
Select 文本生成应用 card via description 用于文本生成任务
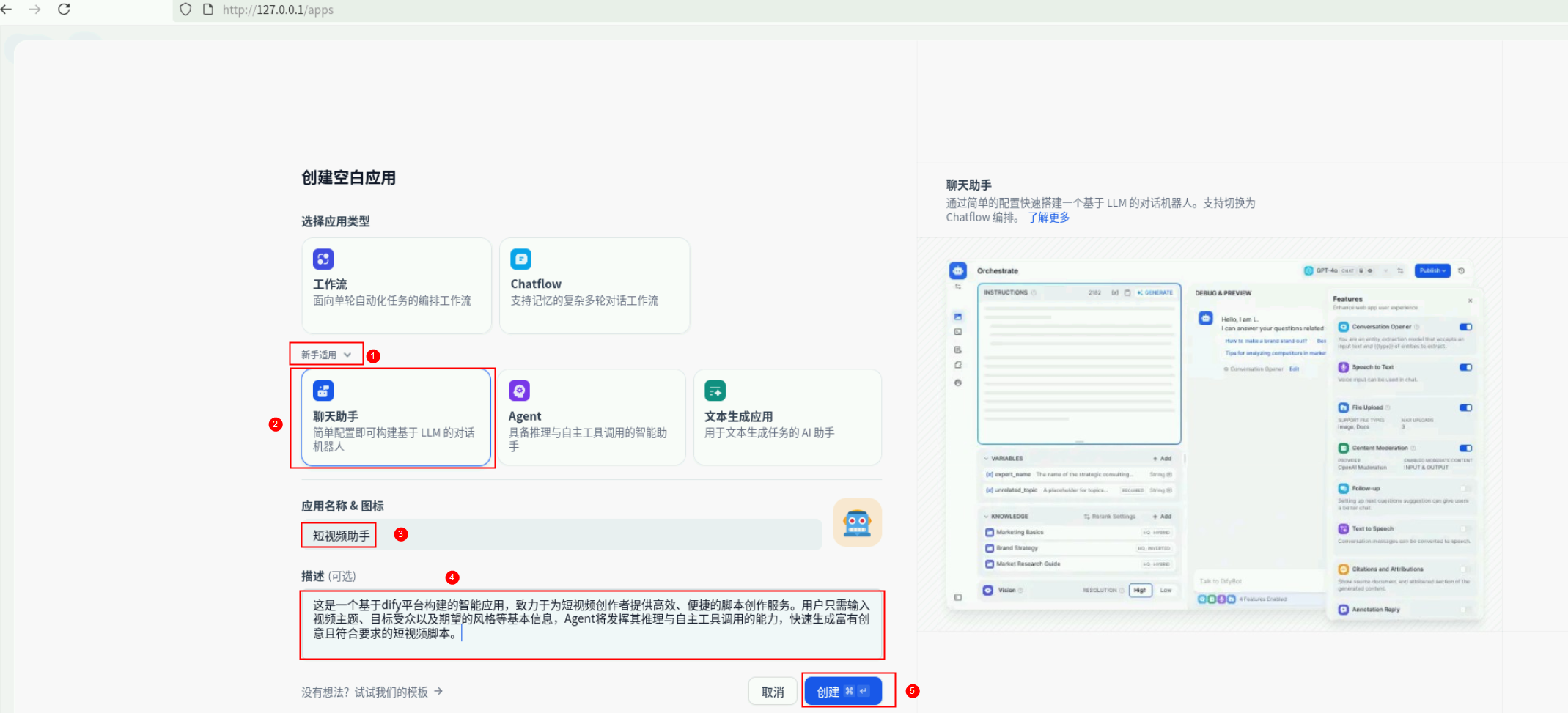pyautogui.click(x=770, y=433)
